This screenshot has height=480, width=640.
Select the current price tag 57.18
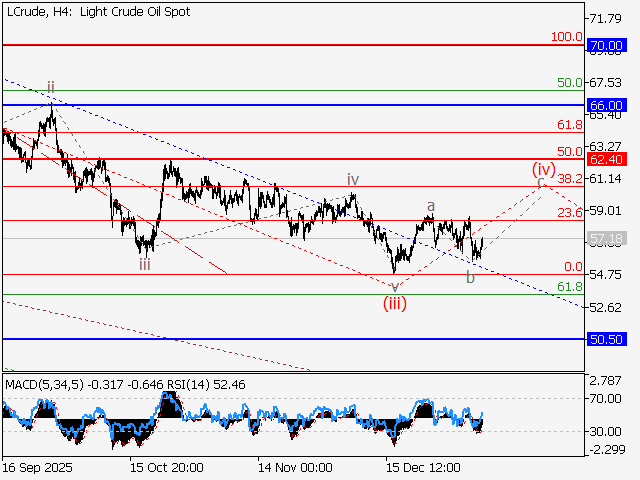(x=607, y=239)
